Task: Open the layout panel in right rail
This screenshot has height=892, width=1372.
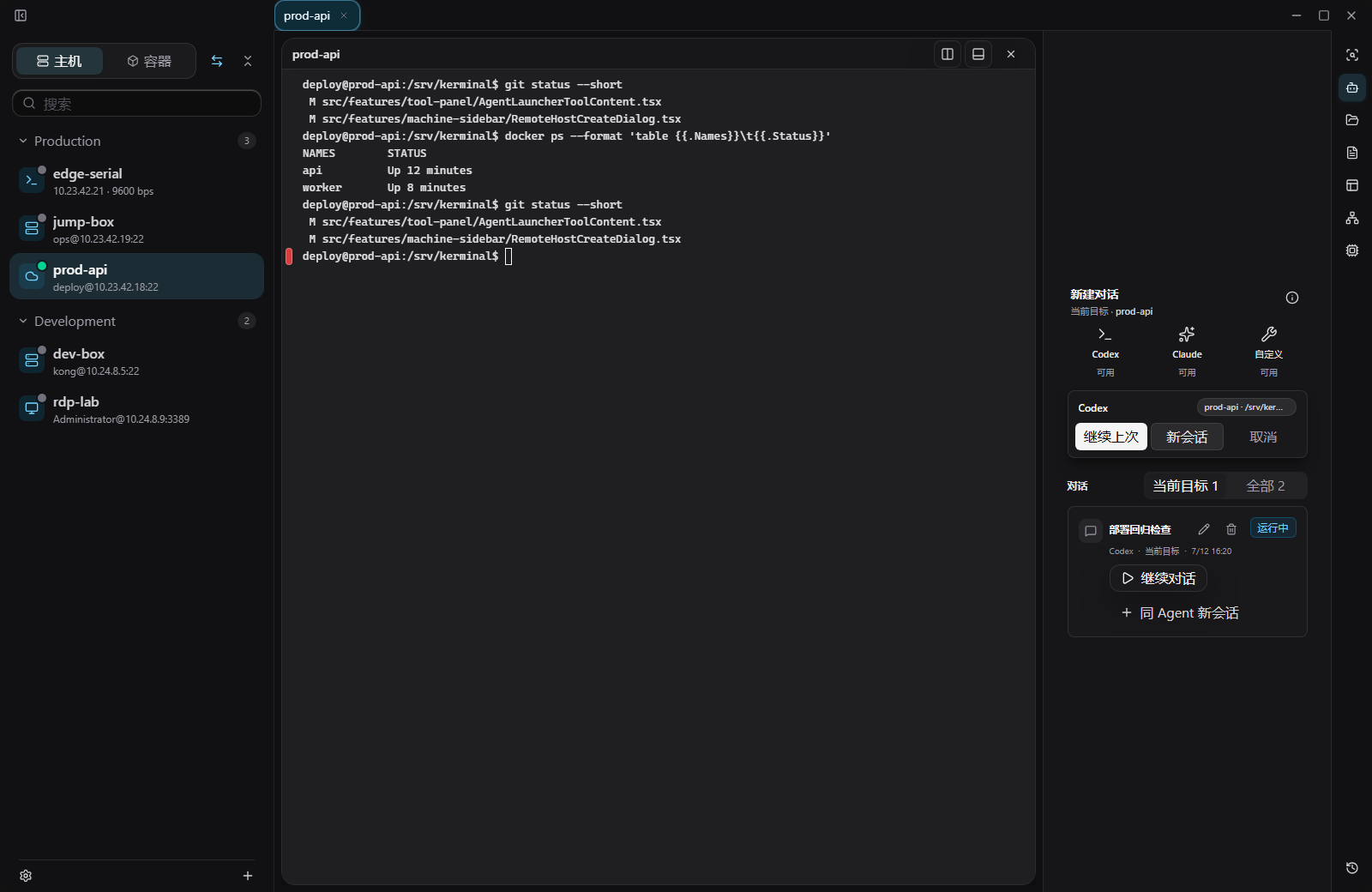Action: tap(1352, 185)
